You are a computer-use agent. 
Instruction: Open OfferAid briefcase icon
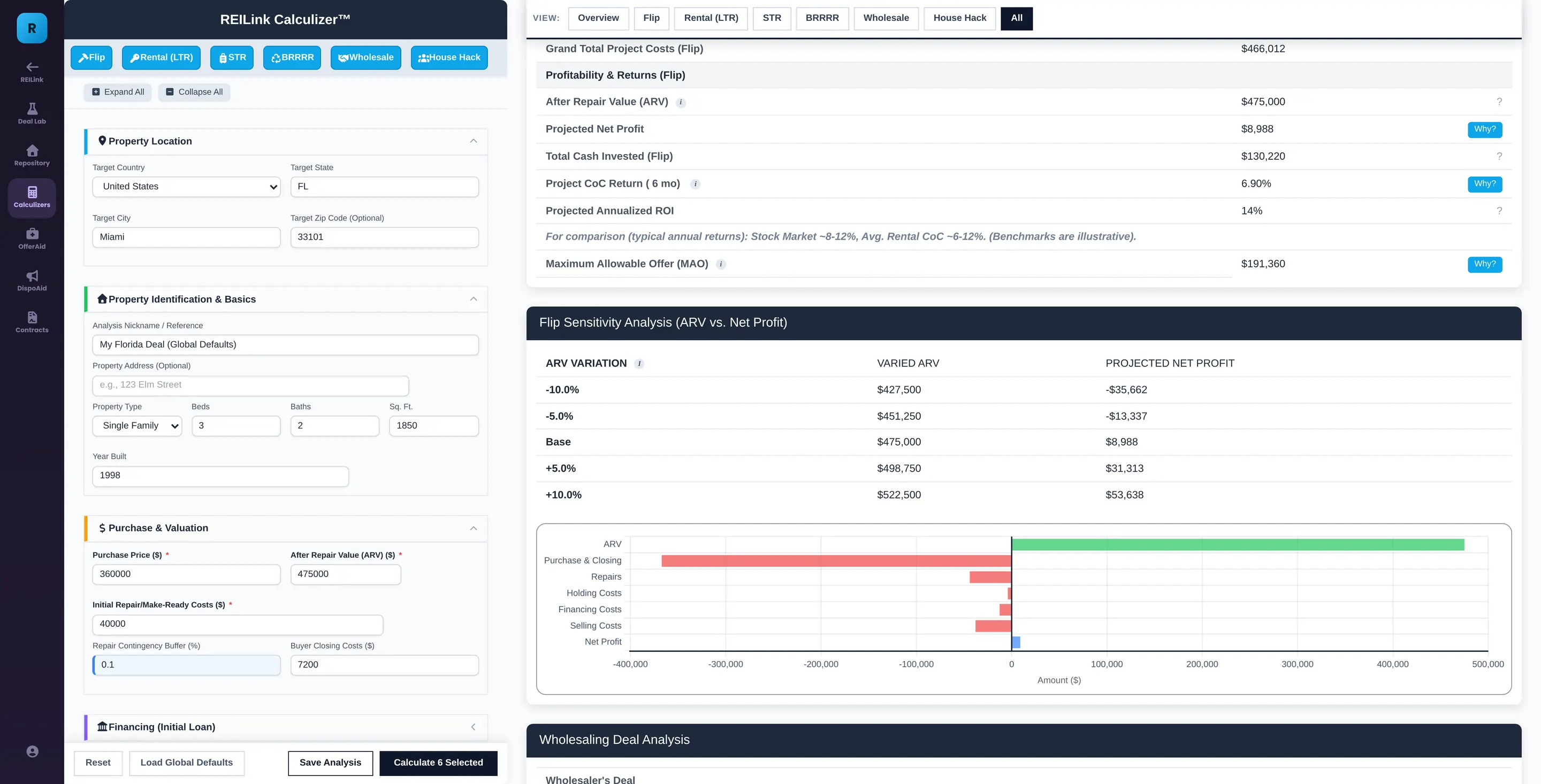[32, 234]
